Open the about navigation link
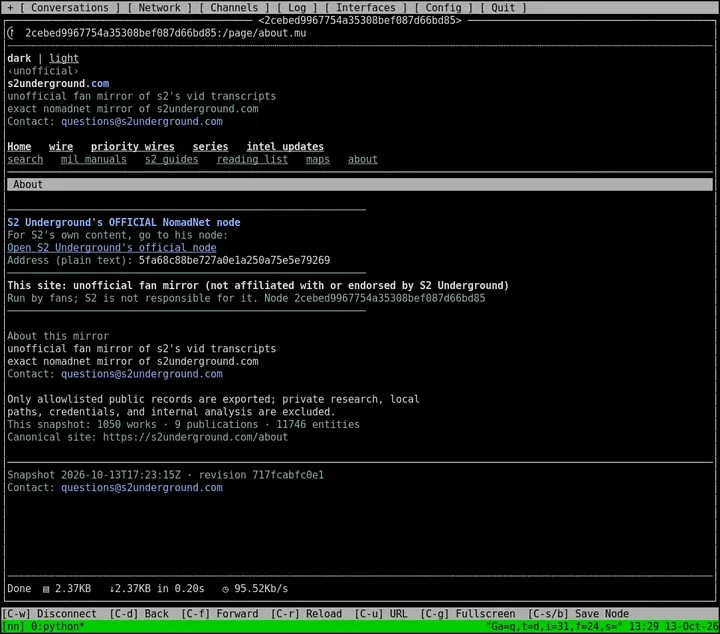Image resolution: width=720 pixels, height=634 pixels. coord(363,159)
